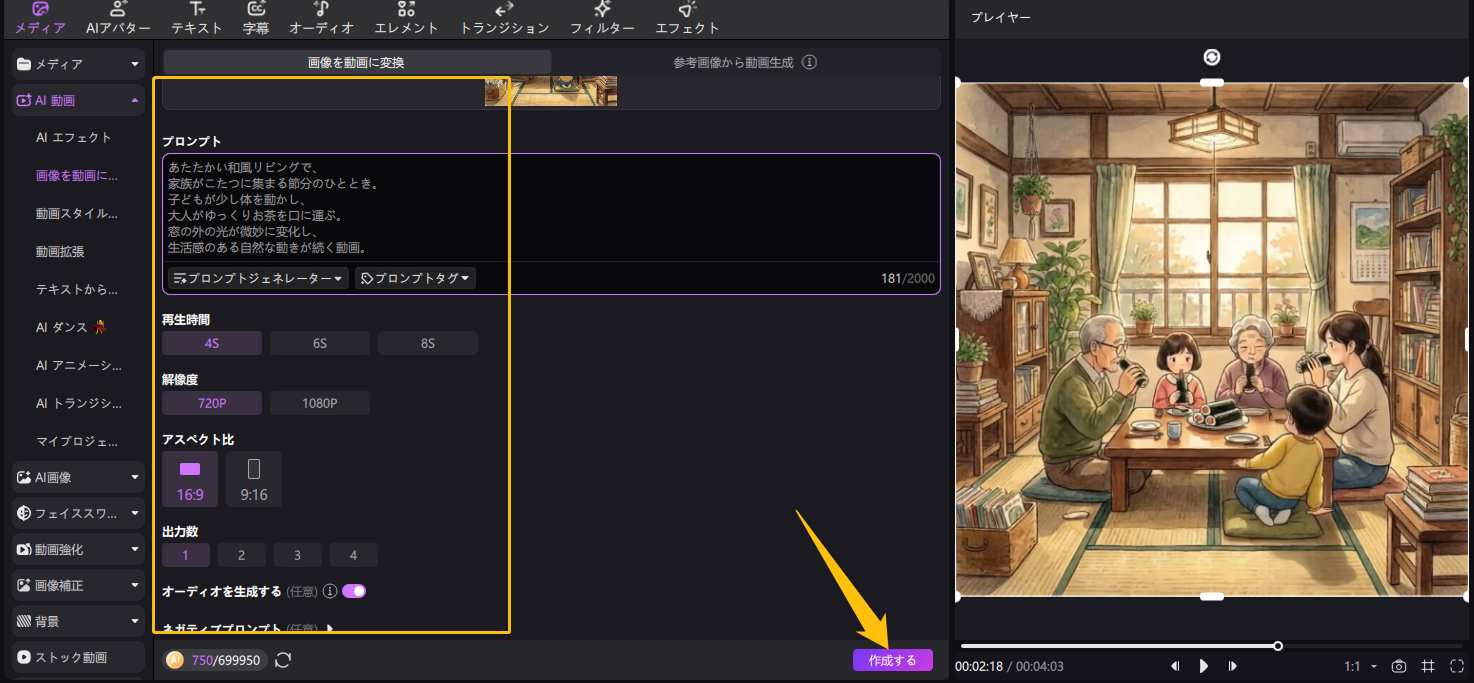Step to the previous frame
Screen dimensions: 1474x683
tap(1176, 666)
